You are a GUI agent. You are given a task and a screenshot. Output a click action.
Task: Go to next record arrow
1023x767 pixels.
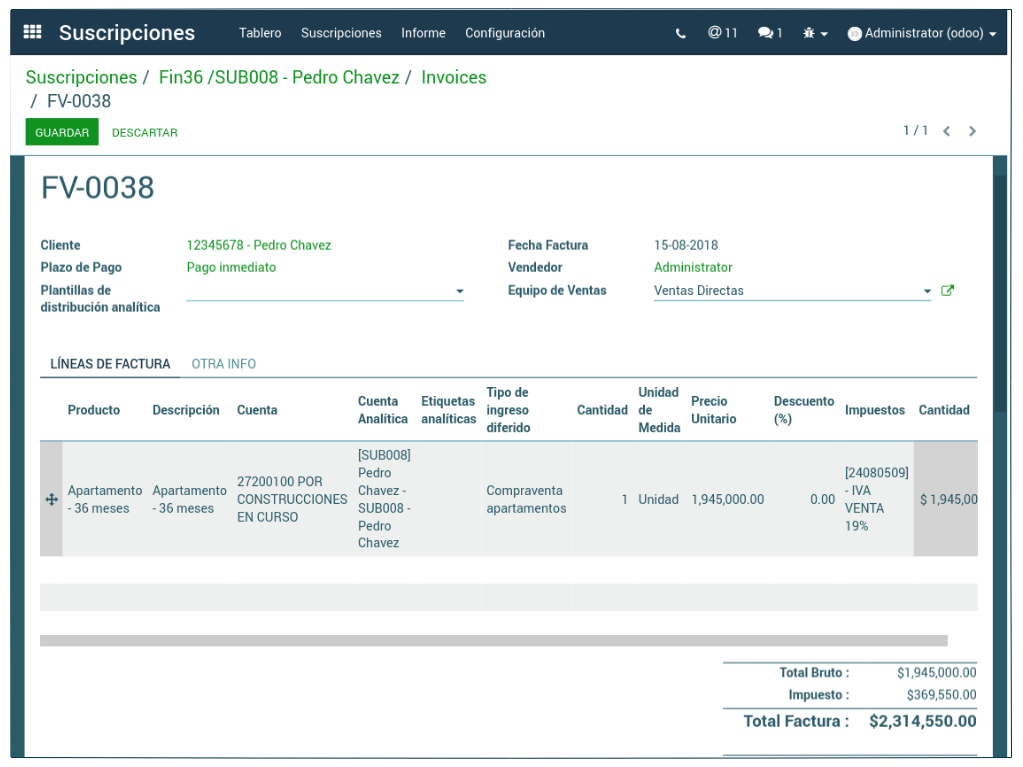pos(972,131)
